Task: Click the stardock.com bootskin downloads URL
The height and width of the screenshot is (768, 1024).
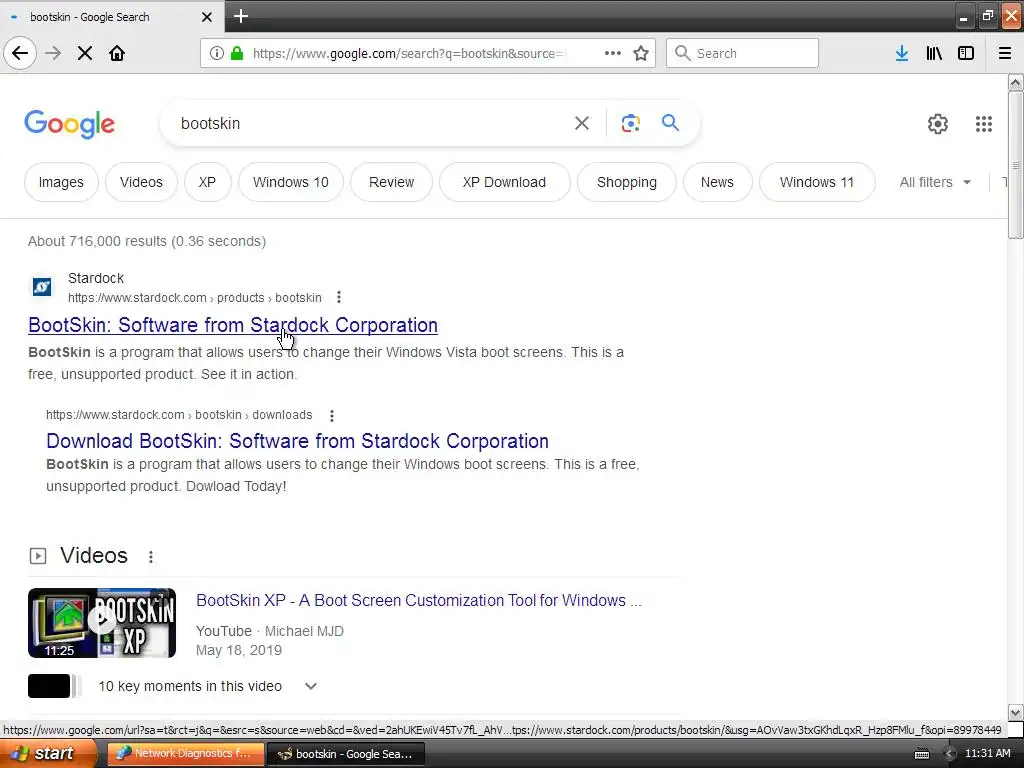Action: point(179,415)
